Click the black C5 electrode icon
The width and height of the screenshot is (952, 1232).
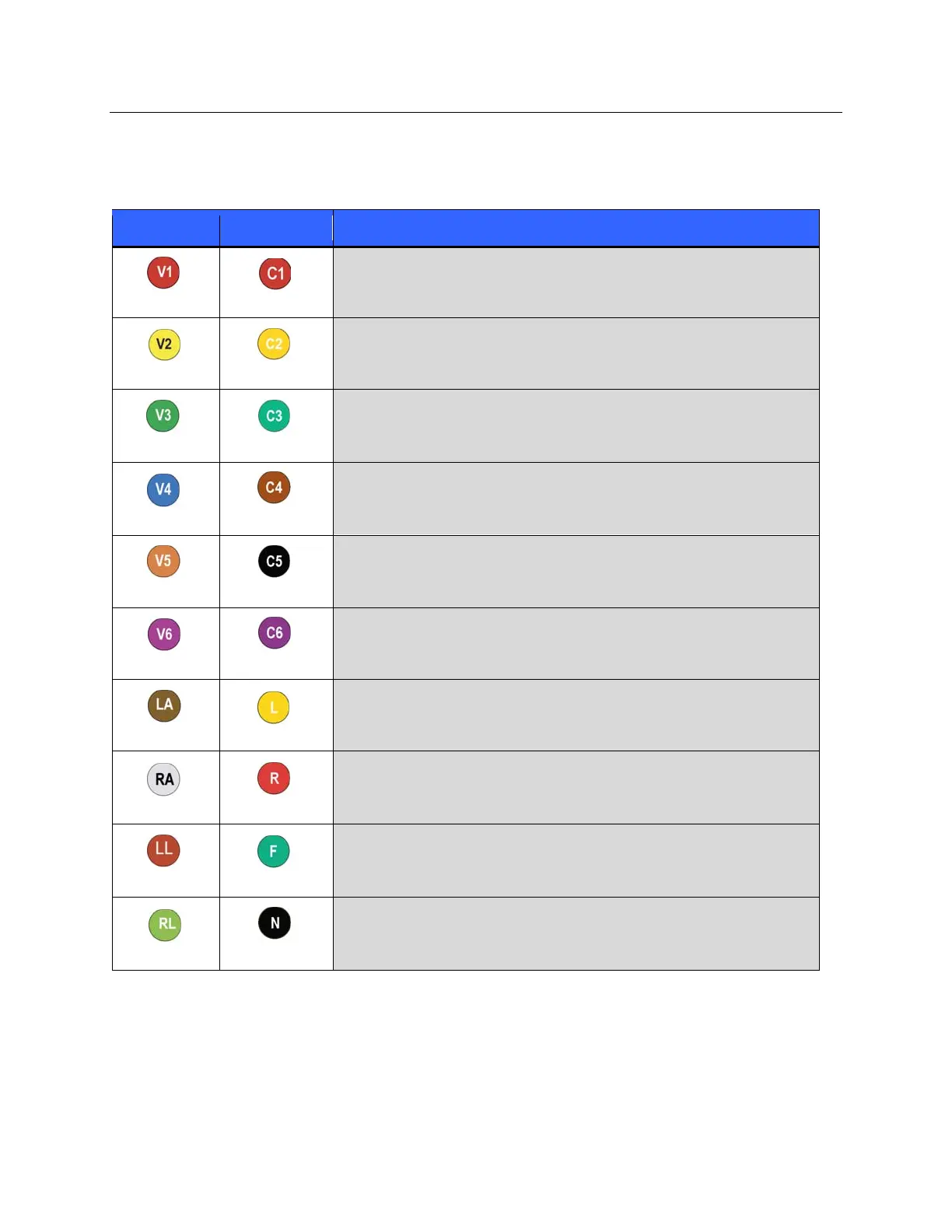pyautogui.click(x=274, y=561)
